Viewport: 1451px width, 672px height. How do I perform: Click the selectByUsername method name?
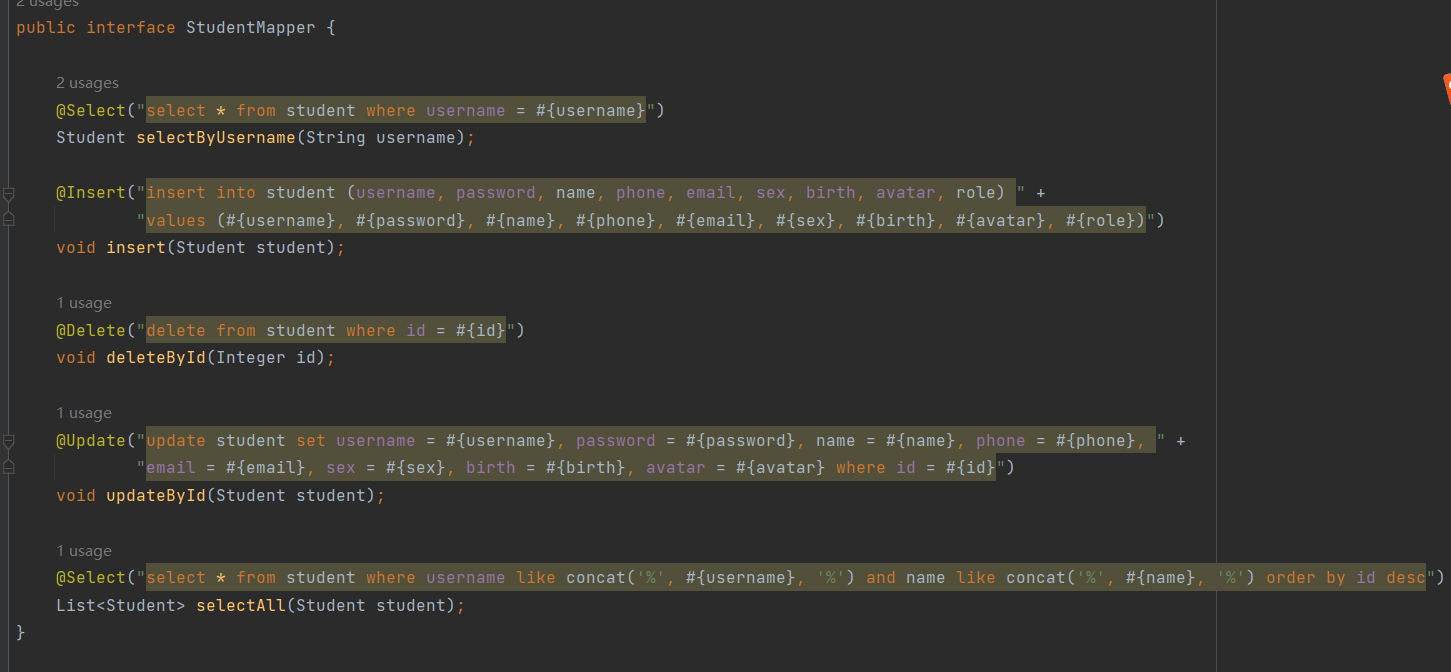click(216, 138)
